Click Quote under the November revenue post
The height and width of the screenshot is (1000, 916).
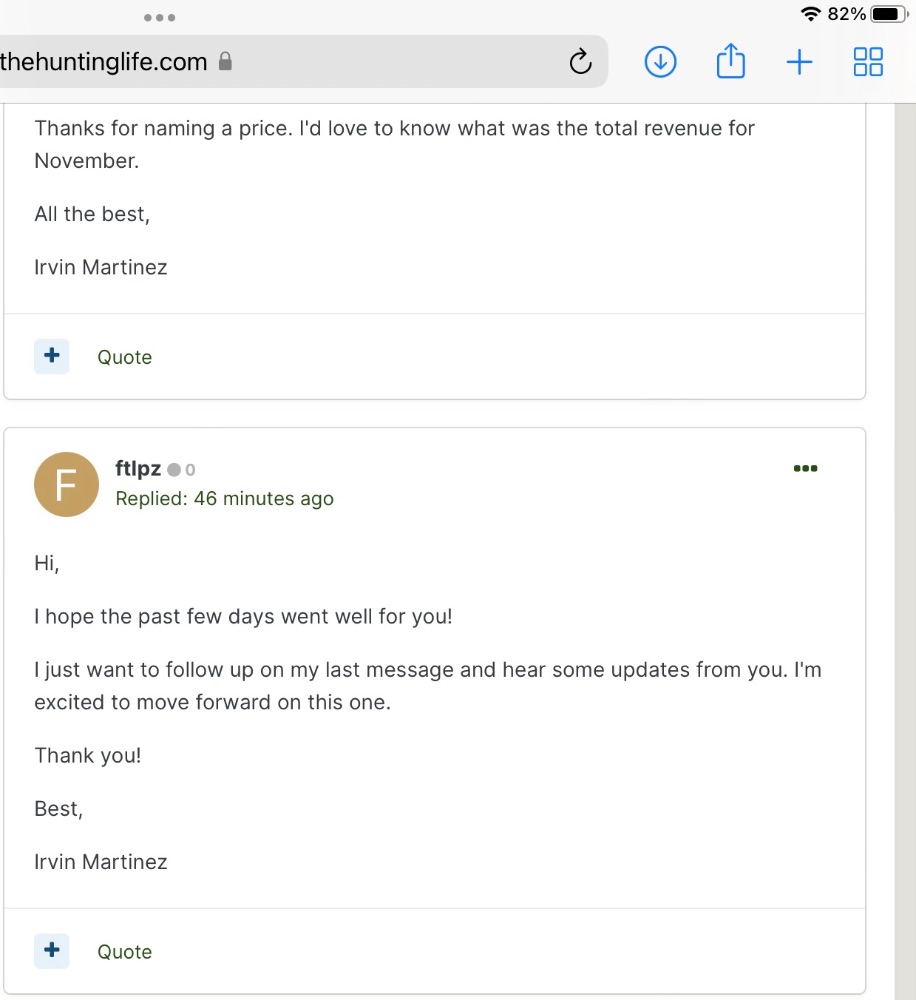(x=124, y=357)
